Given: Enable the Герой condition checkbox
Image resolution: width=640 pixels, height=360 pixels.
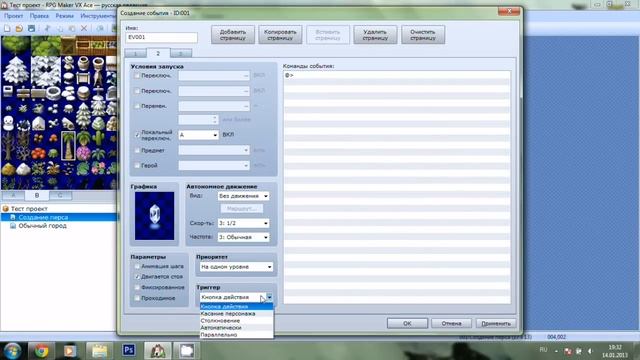Looking at the screenshot, I should pyautogui.click(x=137, y=165).
